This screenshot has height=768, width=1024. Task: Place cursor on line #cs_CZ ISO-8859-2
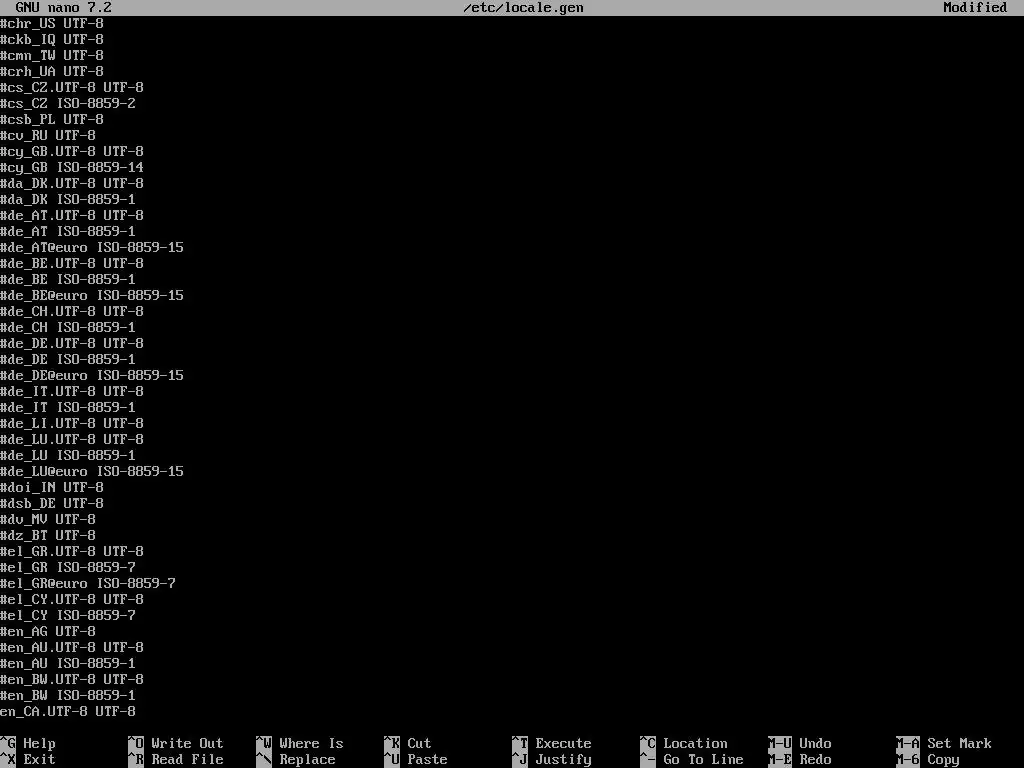[x=68, y=103]
